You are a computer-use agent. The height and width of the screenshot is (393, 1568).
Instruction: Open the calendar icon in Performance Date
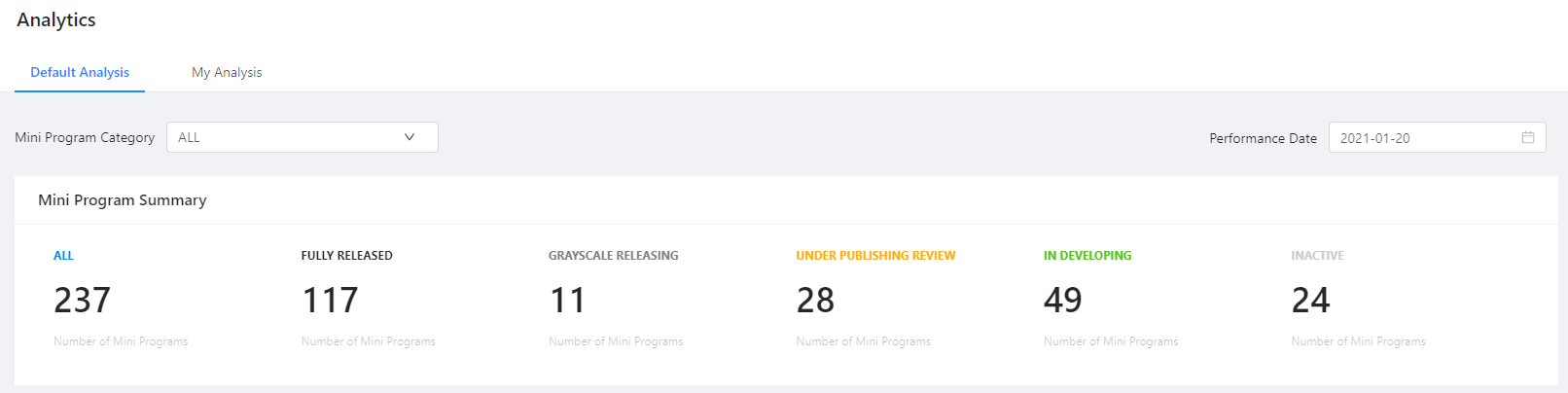click(1528, 138)
